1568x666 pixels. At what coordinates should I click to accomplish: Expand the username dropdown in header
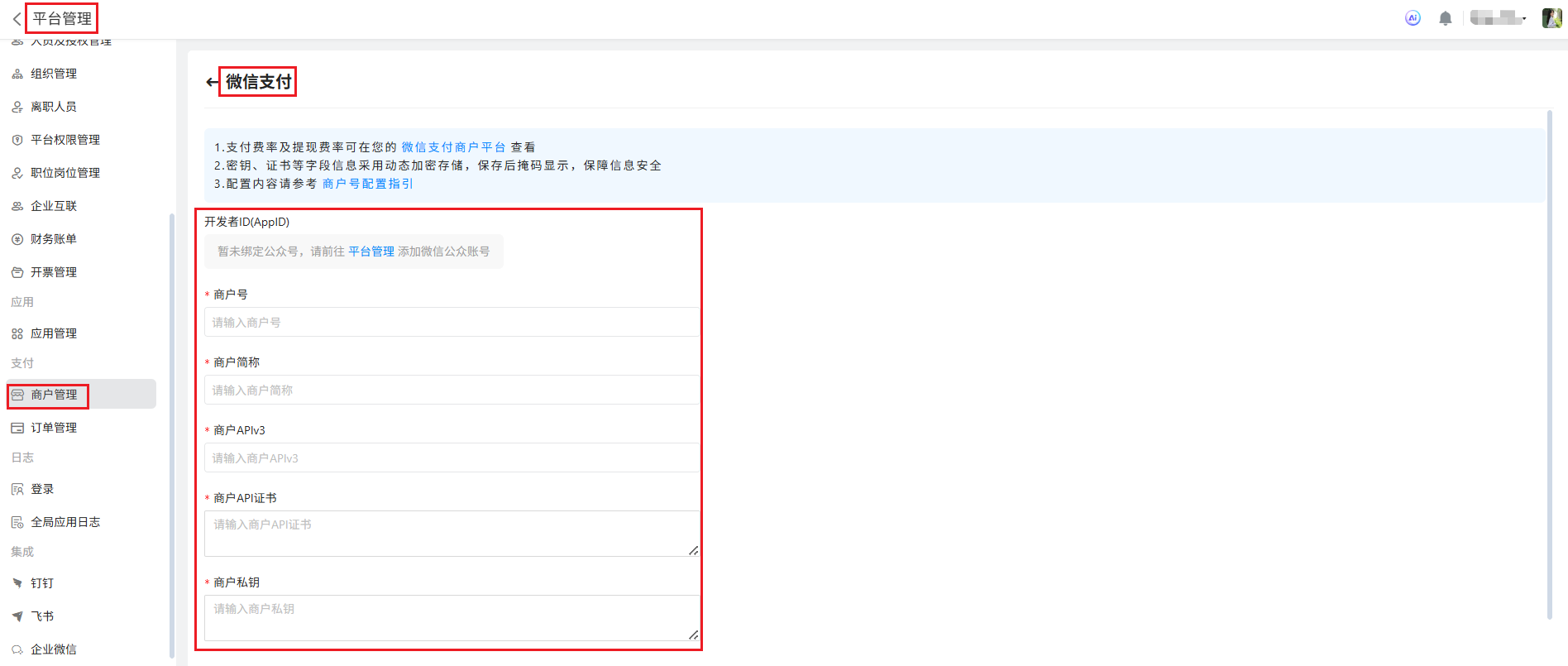[1499, 18]
